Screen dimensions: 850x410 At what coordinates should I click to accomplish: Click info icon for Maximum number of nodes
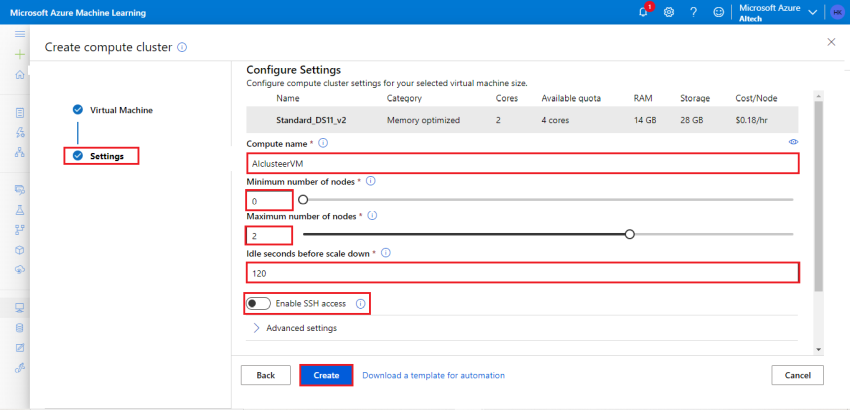[x=372, y=215]
